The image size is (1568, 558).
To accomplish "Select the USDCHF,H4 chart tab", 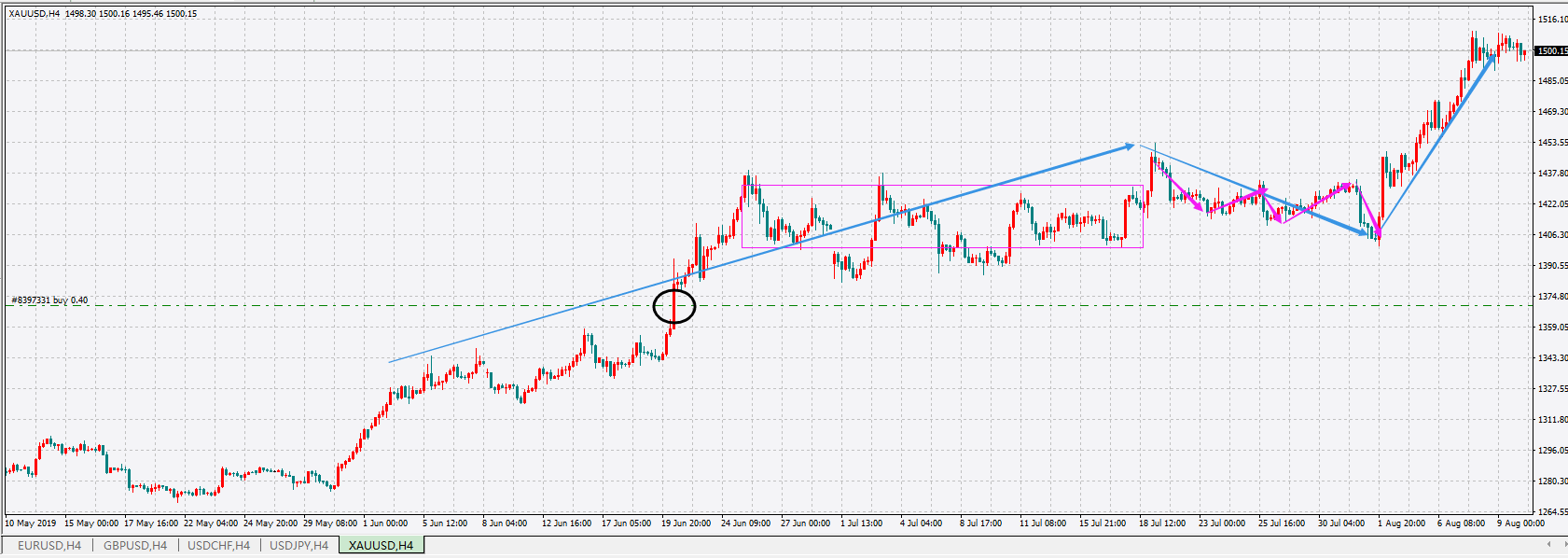I will click(x=219, y=546).
